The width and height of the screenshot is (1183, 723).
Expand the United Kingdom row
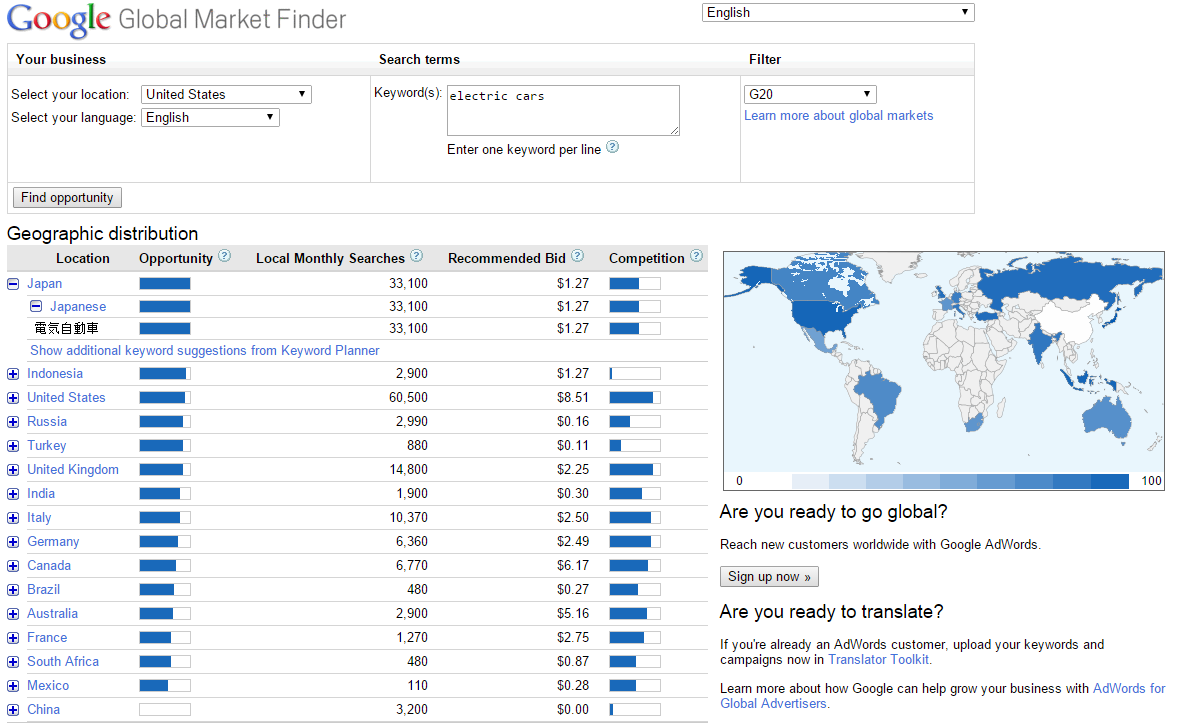point(13,470)
